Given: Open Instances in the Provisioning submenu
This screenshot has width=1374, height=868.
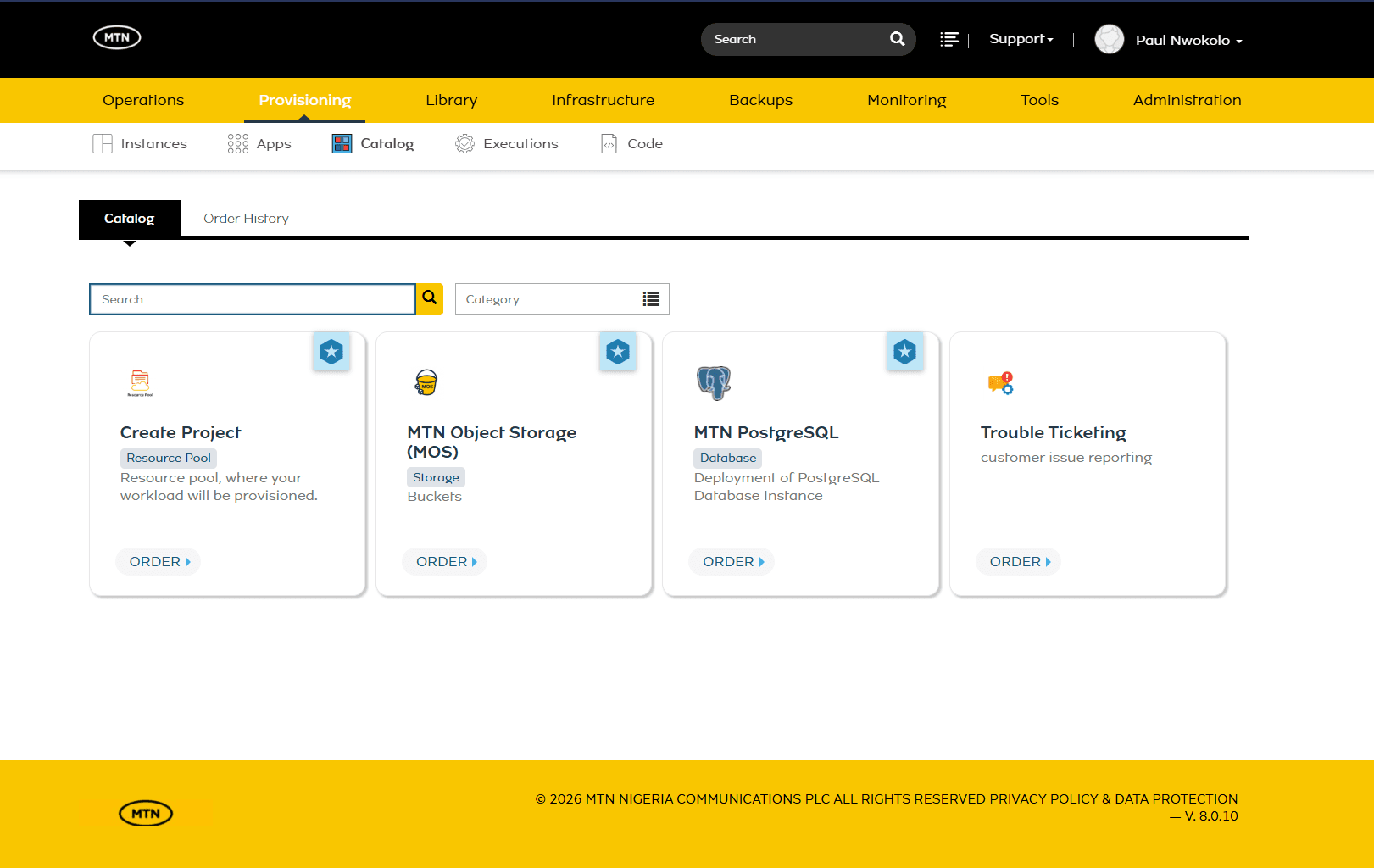Looking at the screenshot, I should click(140, 144).
